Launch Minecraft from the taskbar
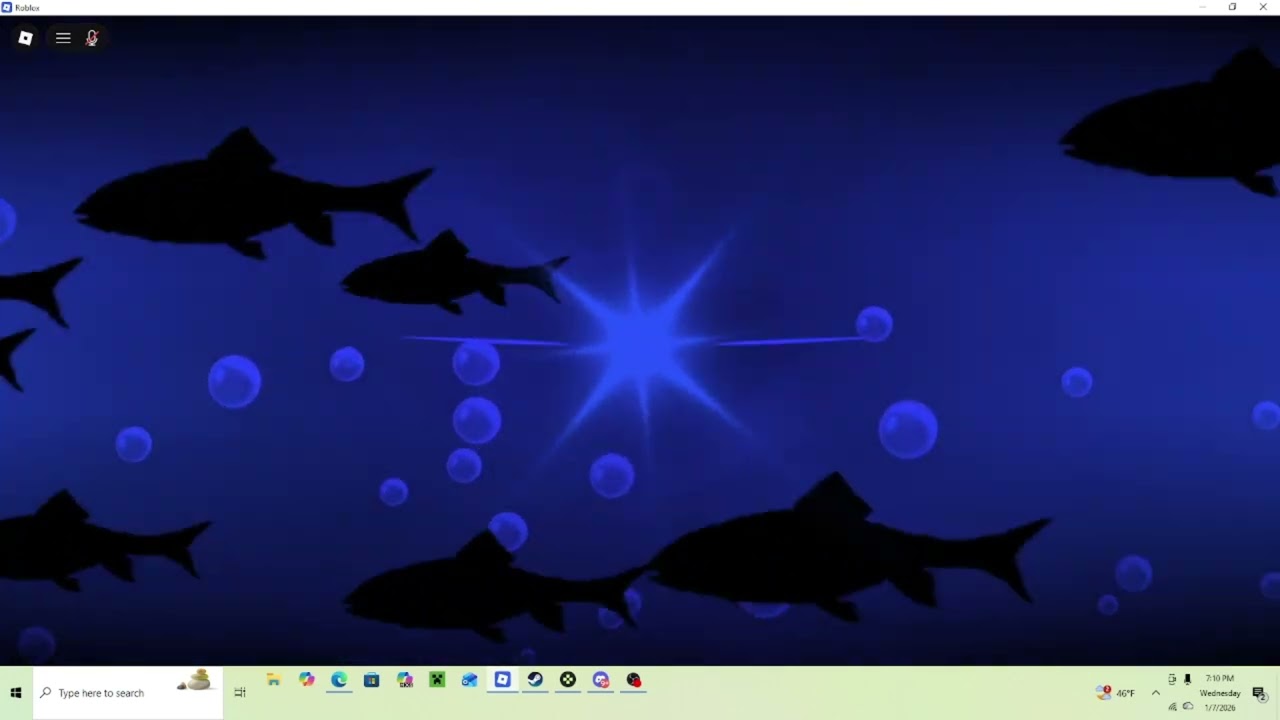Viewport: 1280px width, 720px height. point(437,680)
